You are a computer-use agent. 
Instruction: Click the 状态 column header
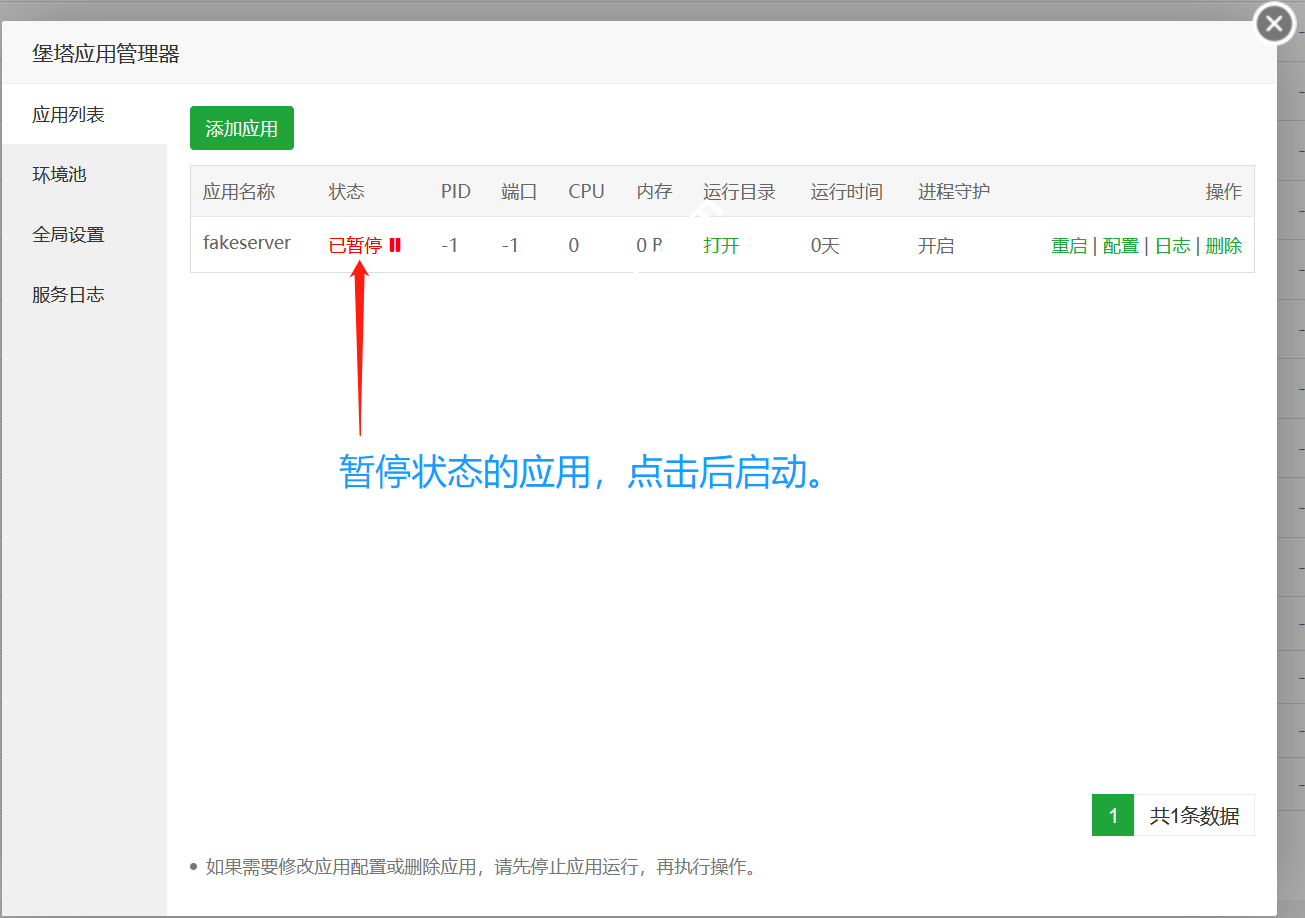pyautogui.click(x=347, y=192)
